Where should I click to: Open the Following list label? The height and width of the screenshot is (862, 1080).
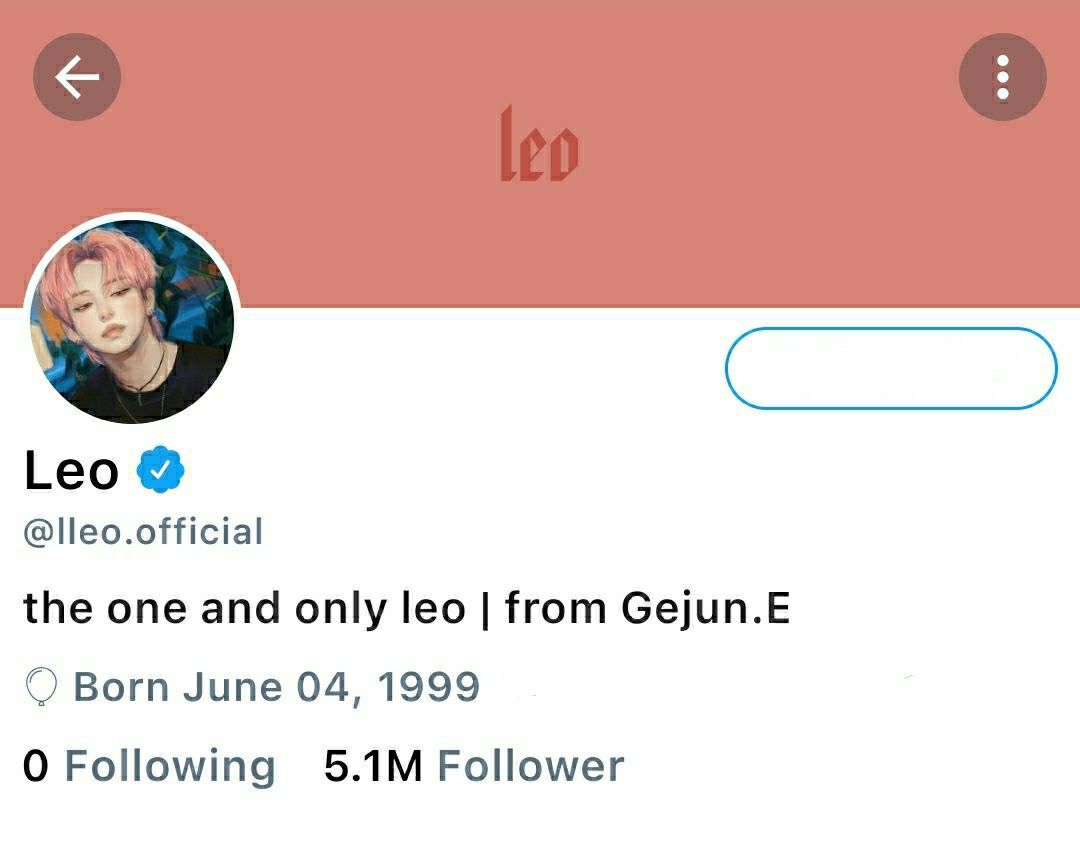(170, 767)
